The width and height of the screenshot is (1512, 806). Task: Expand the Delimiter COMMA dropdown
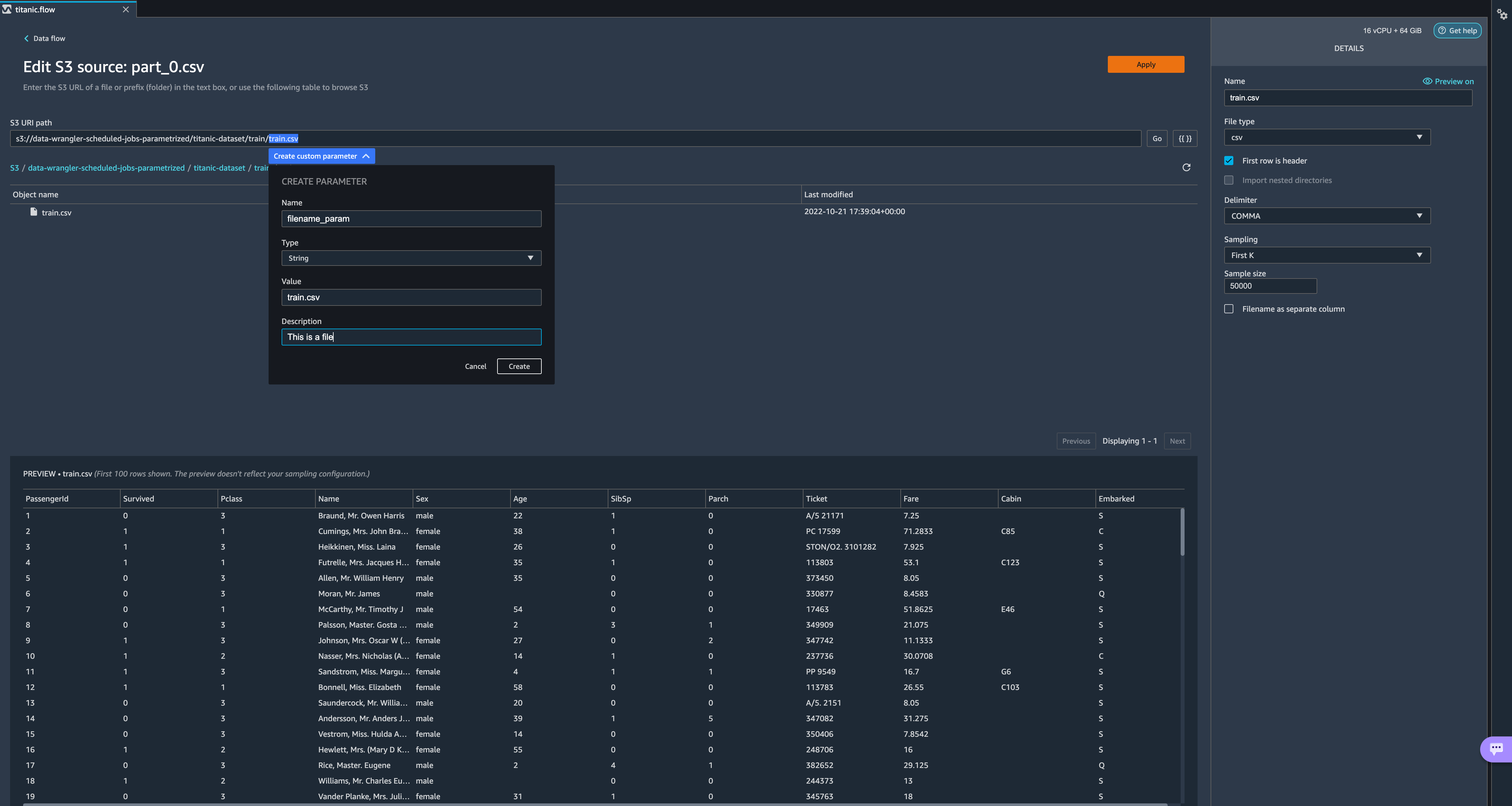tap(1327, 216)
